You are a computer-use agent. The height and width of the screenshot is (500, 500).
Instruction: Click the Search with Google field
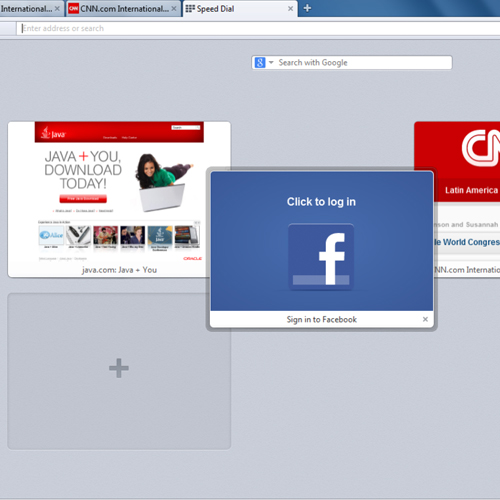click(x=352, y=62)
